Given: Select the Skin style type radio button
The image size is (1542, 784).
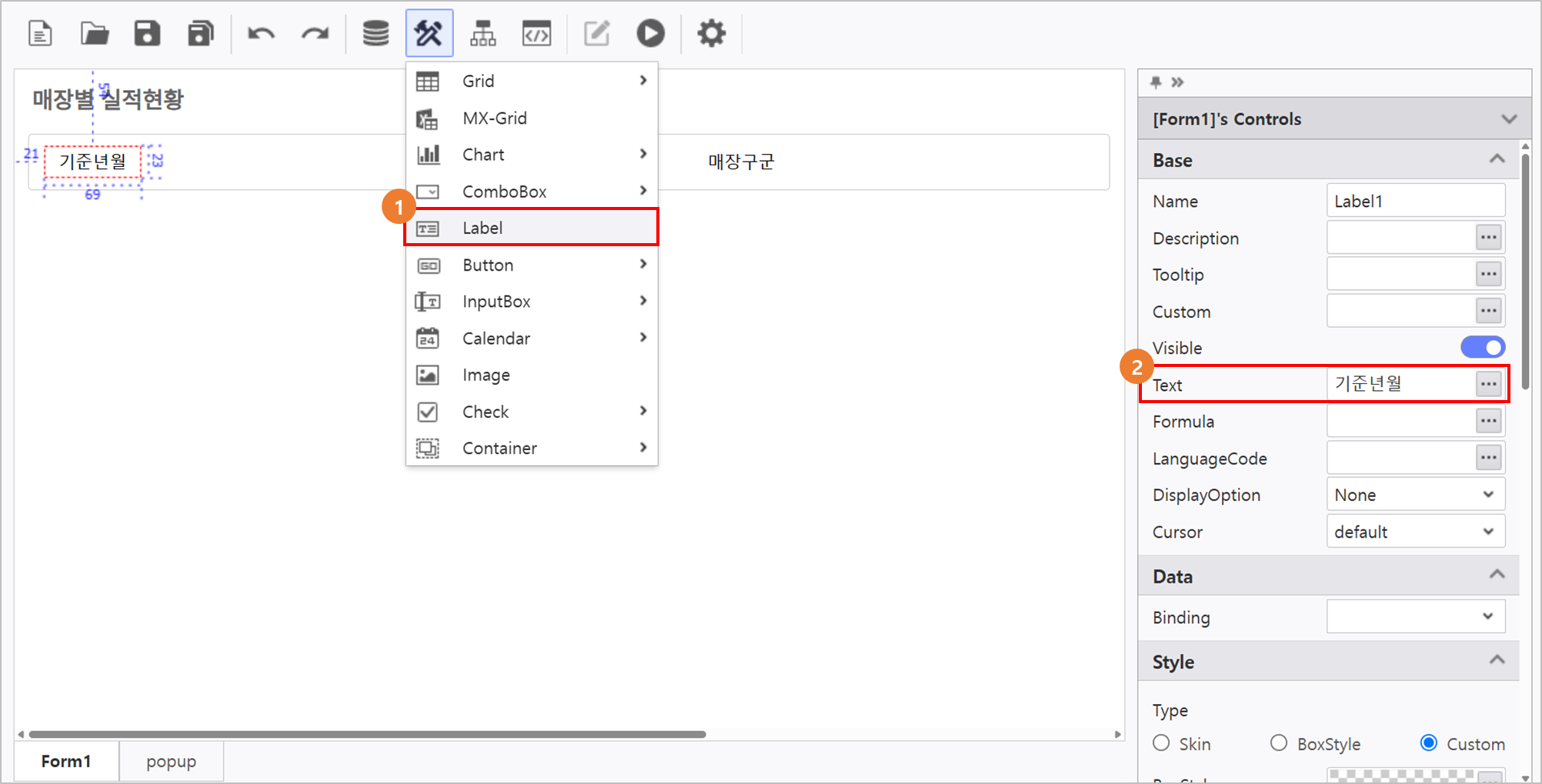Looking at the screenshot, I should tap(1161, 743).
